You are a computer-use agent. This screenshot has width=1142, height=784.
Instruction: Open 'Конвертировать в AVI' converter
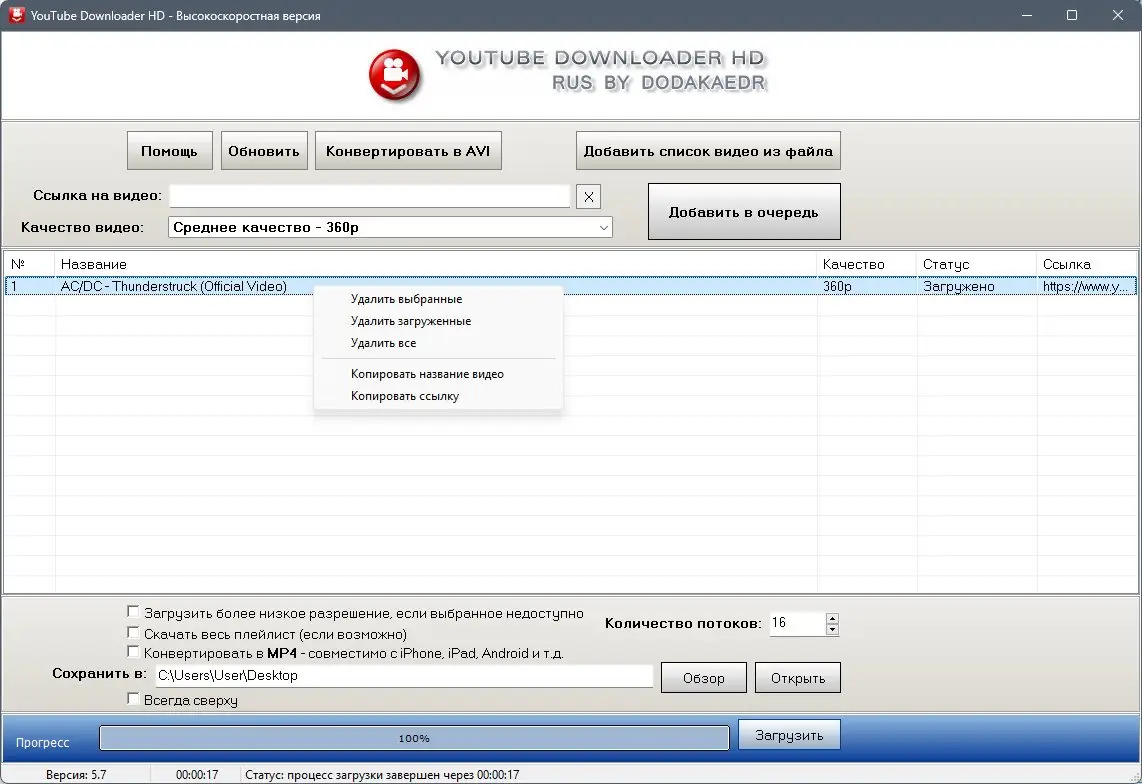[408, 150]
